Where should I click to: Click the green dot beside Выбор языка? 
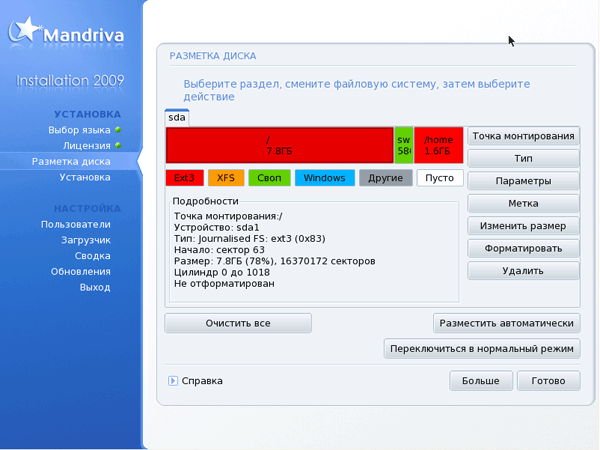coord(118,130)
